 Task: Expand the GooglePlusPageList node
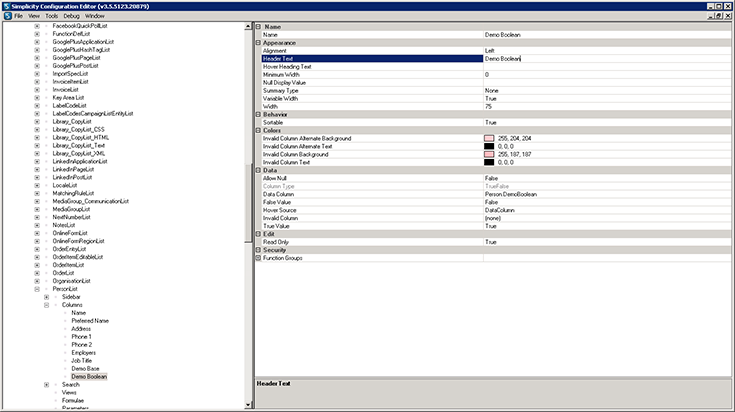(x=37, y=58)
